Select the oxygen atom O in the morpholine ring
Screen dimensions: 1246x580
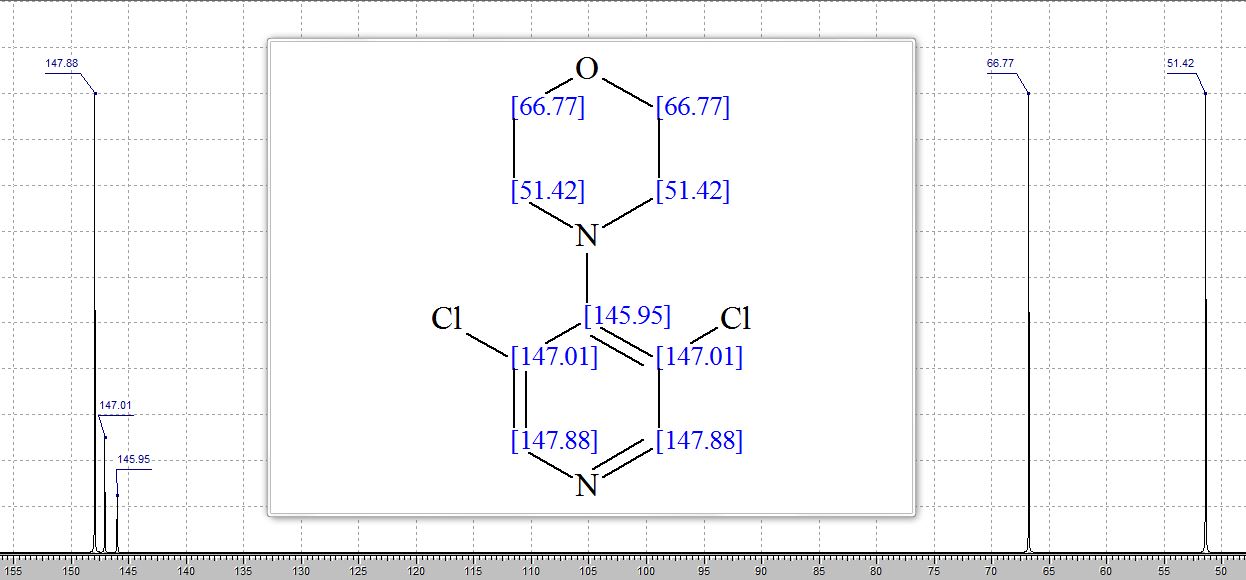pyautogui.click(x=587, y=69)
